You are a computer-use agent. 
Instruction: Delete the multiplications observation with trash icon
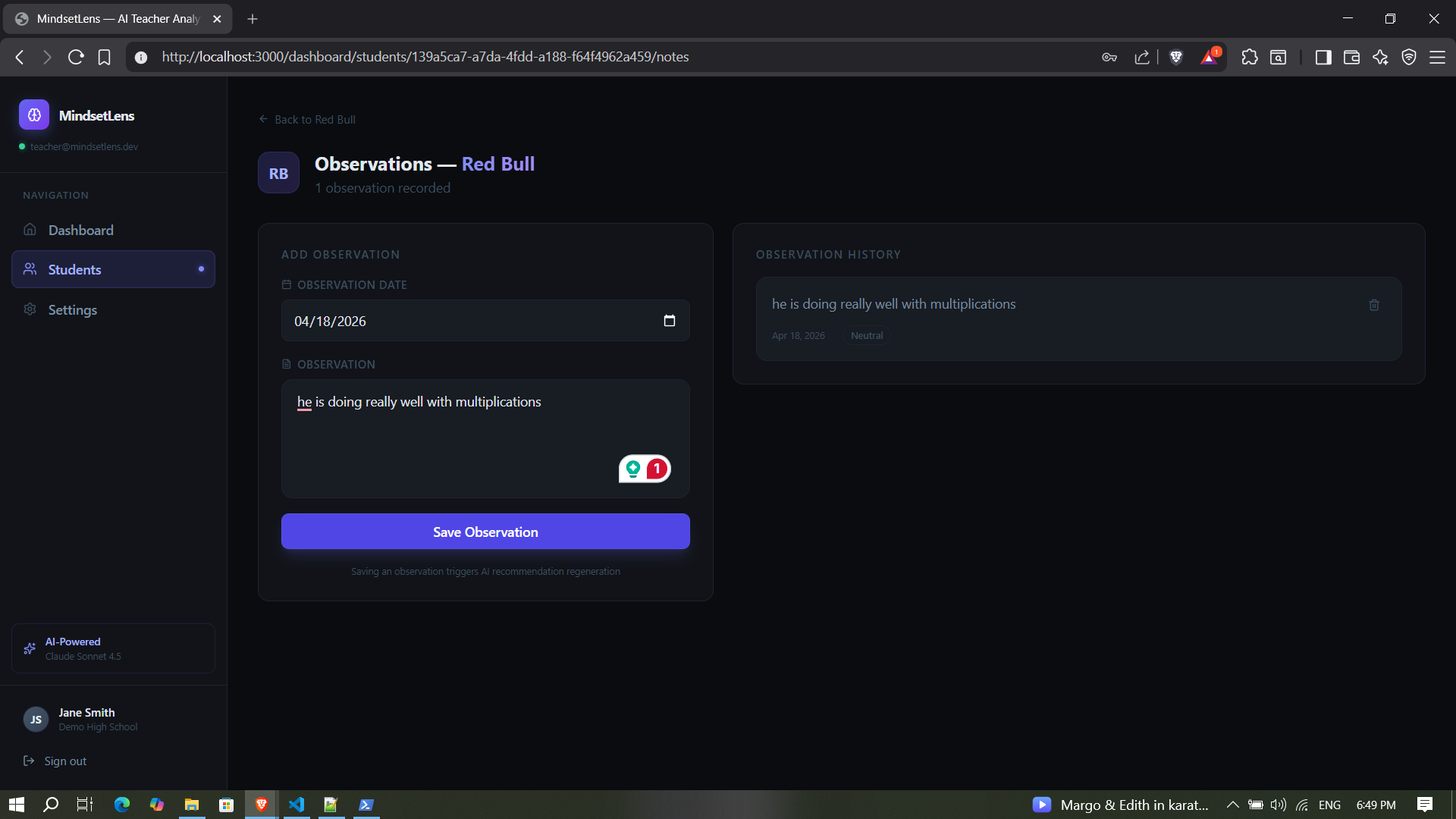tap(1373, 305)
